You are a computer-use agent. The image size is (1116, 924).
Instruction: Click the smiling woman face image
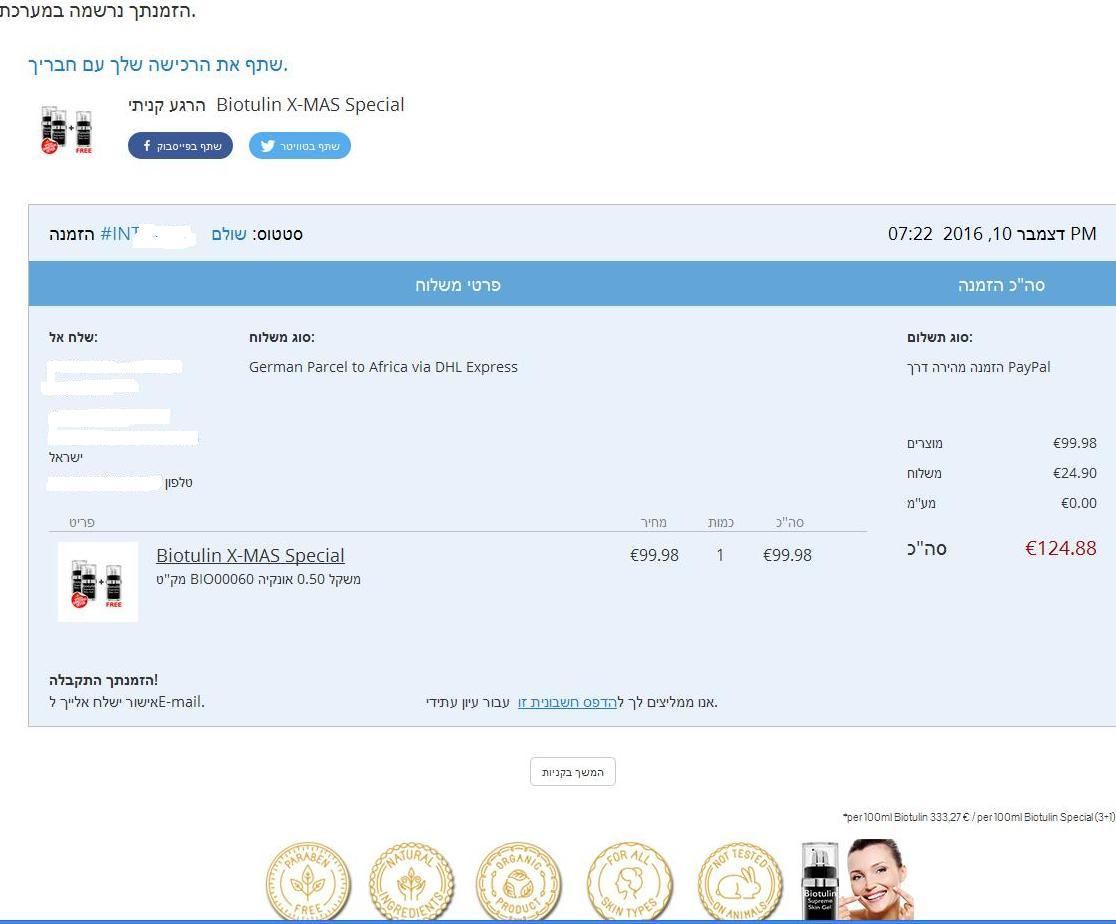[x=877, y=878]
